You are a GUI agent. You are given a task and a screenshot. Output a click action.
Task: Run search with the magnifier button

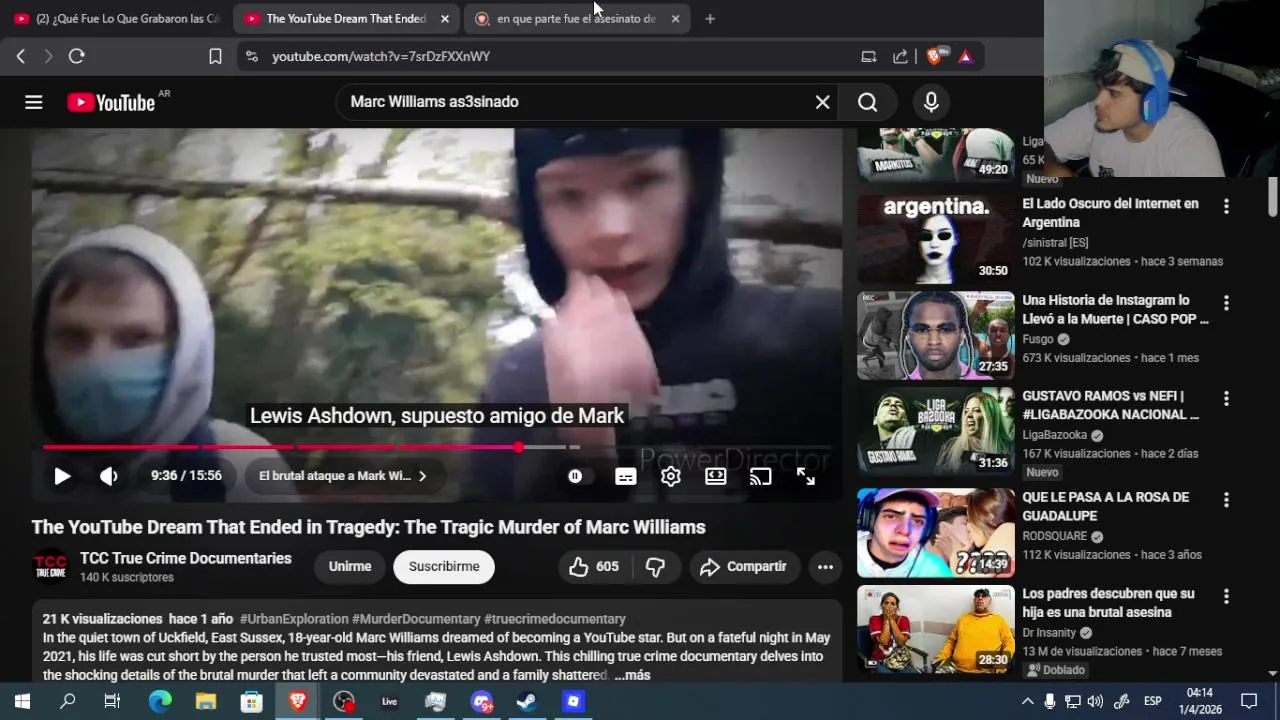pos(867,102)
